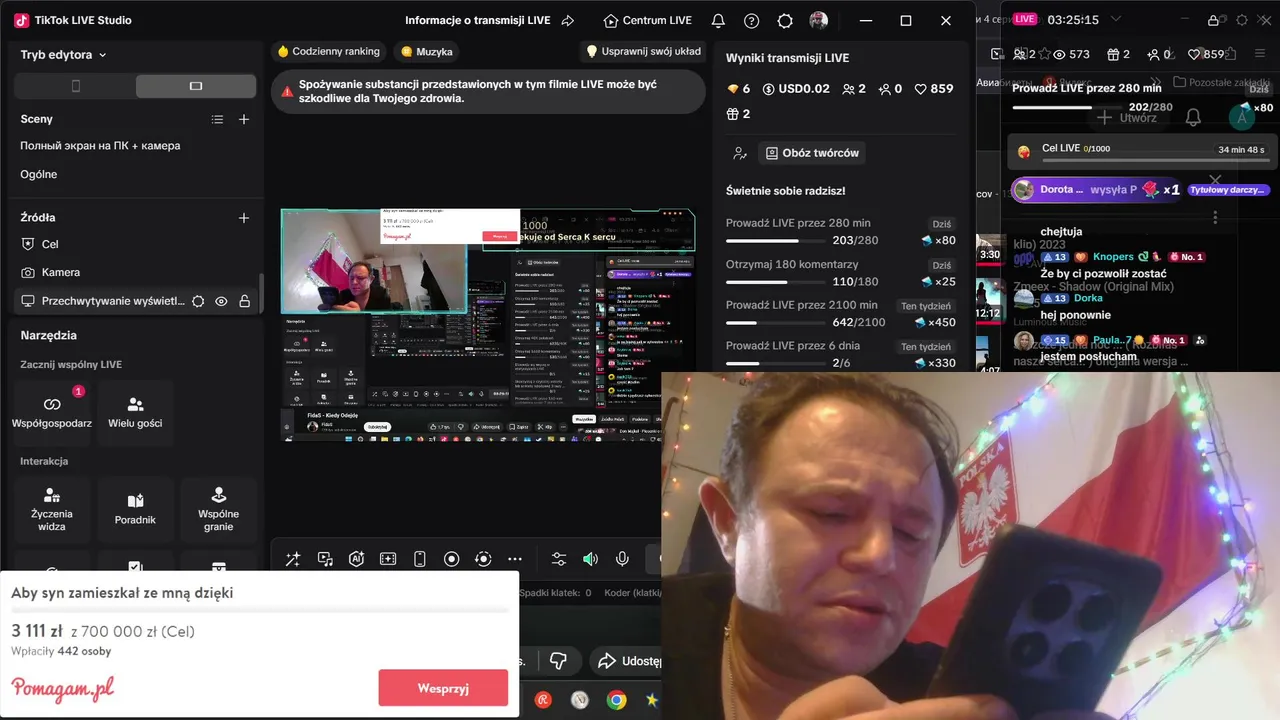Open Życzenia widza tool
Viewport: 1280px width, 720px height.
(x=52, y=509)
